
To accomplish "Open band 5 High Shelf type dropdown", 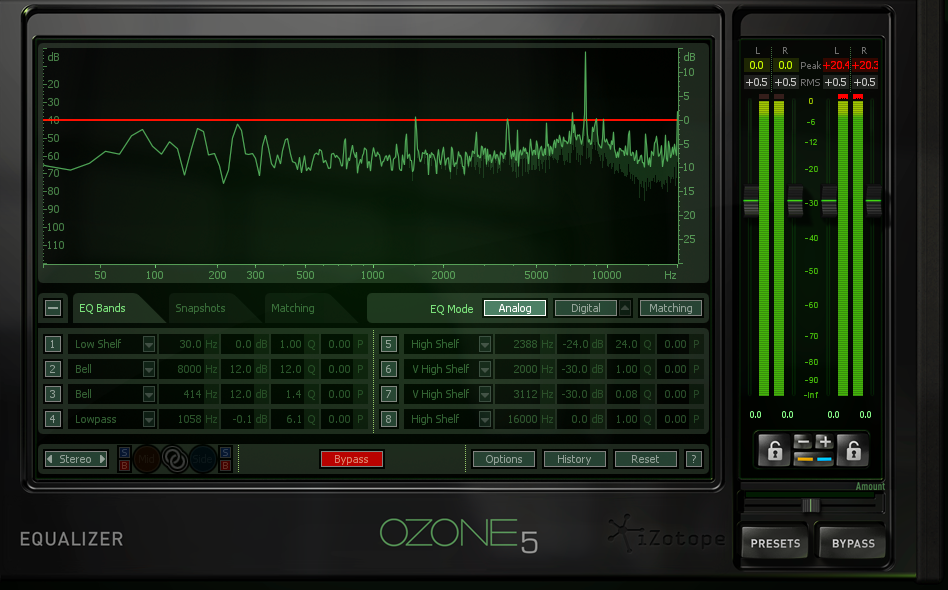I will coord(485,345).
